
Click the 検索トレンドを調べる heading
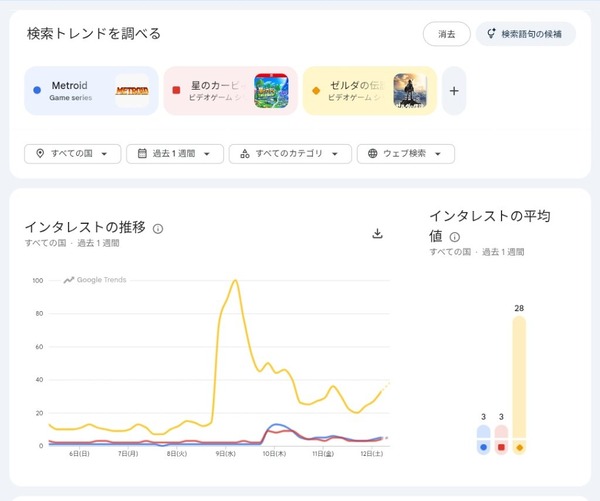[94, 34]
